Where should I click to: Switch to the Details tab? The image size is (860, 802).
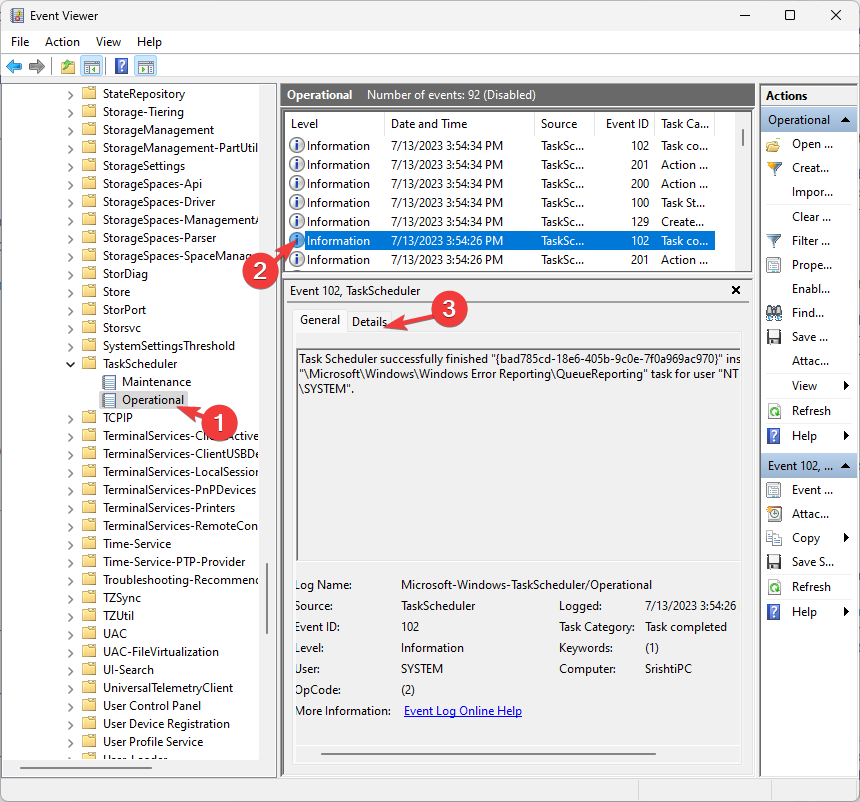click(x=370, y=320)
